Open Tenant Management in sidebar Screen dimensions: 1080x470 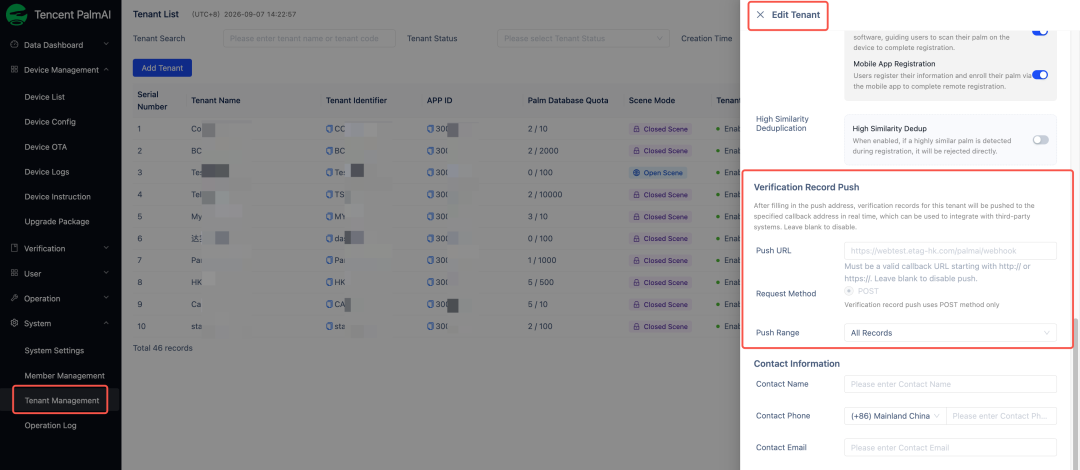point(61,400)
